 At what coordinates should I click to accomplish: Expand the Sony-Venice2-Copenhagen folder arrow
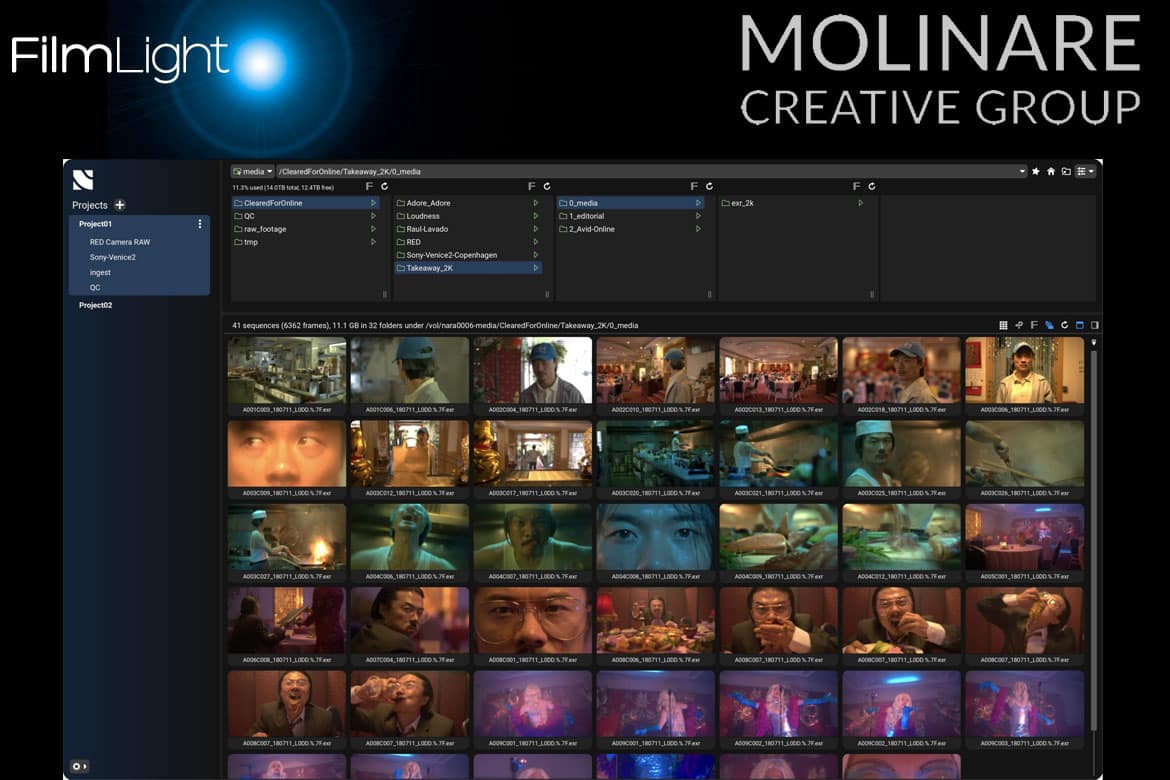[536, 255]
